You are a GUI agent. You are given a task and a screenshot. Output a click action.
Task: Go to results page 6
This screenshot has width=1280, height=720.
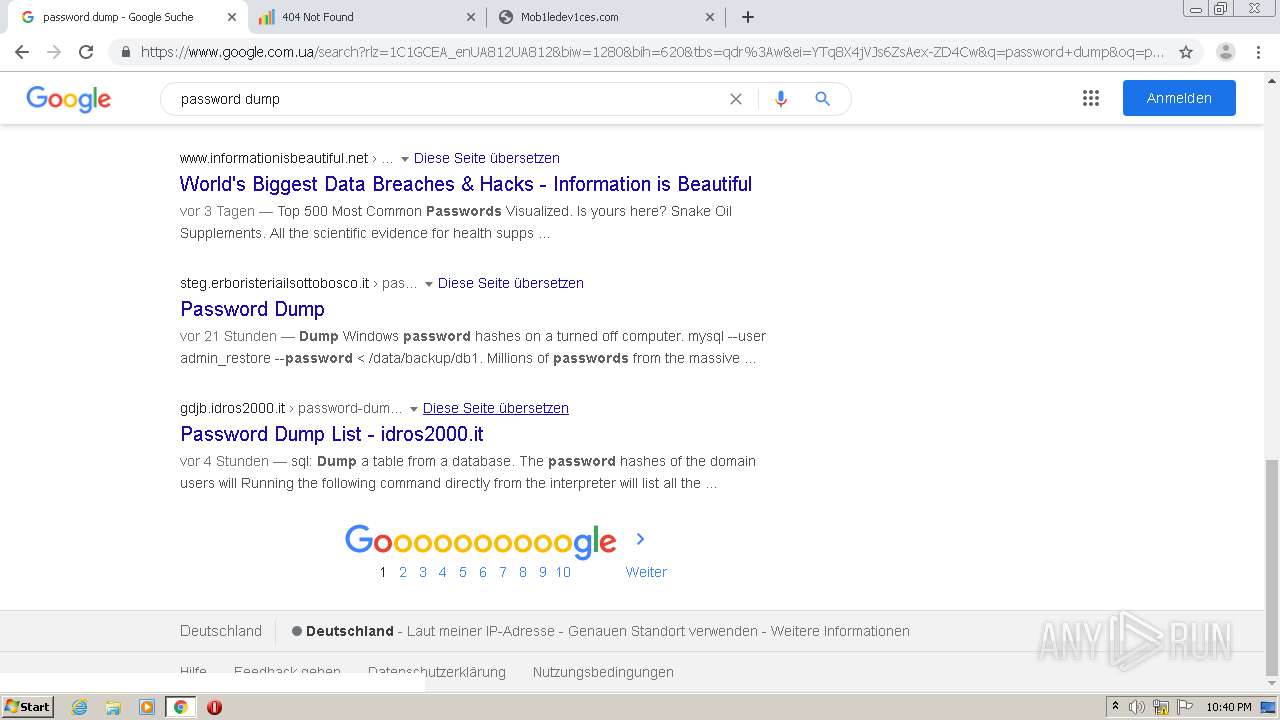[483, 572]
